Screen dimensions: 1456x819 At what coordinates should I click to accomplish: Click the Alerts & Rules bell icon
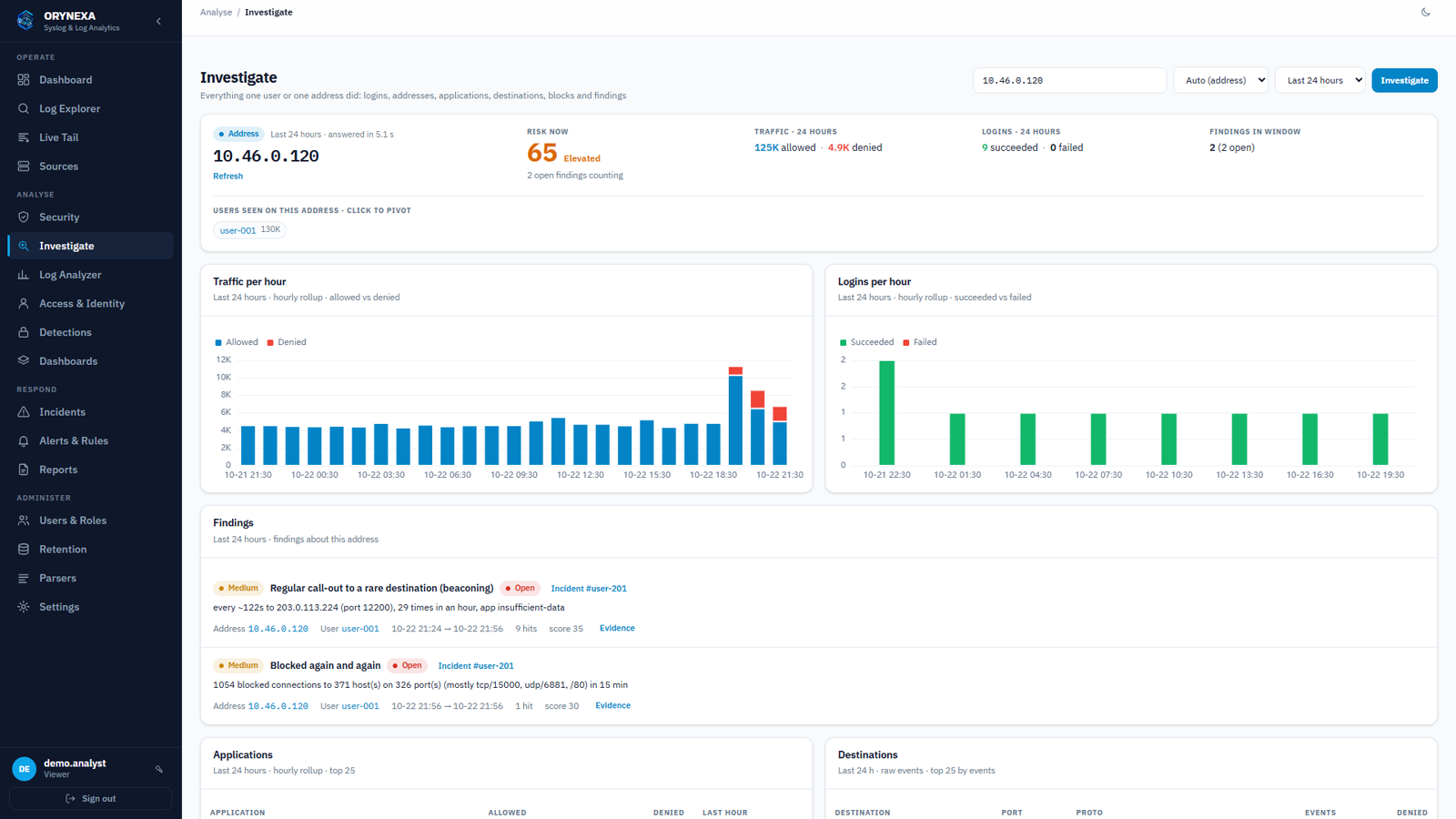[24, 441]
